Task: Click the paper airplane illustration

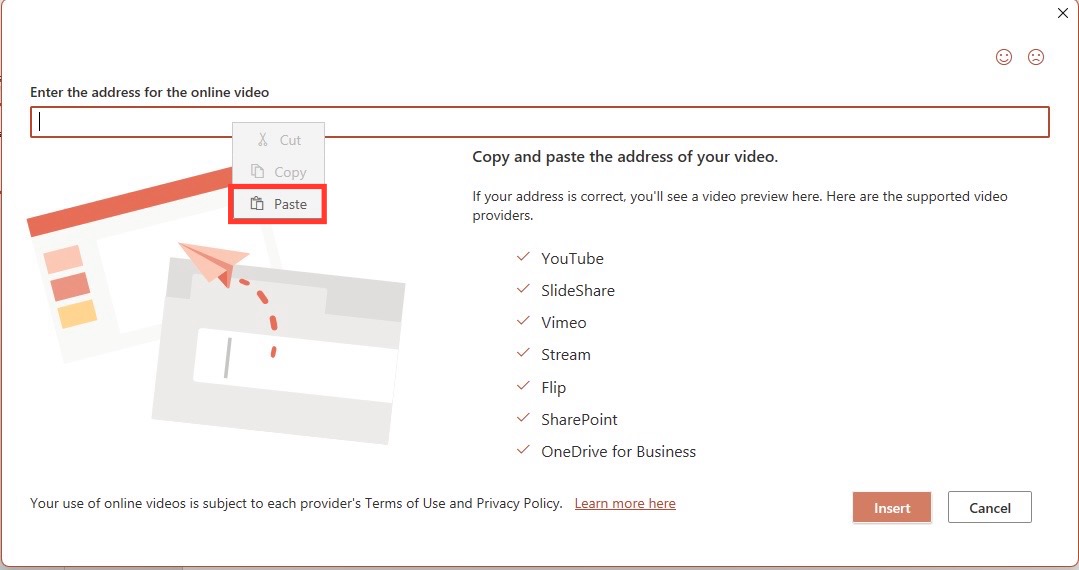Action: click(212, 263)
